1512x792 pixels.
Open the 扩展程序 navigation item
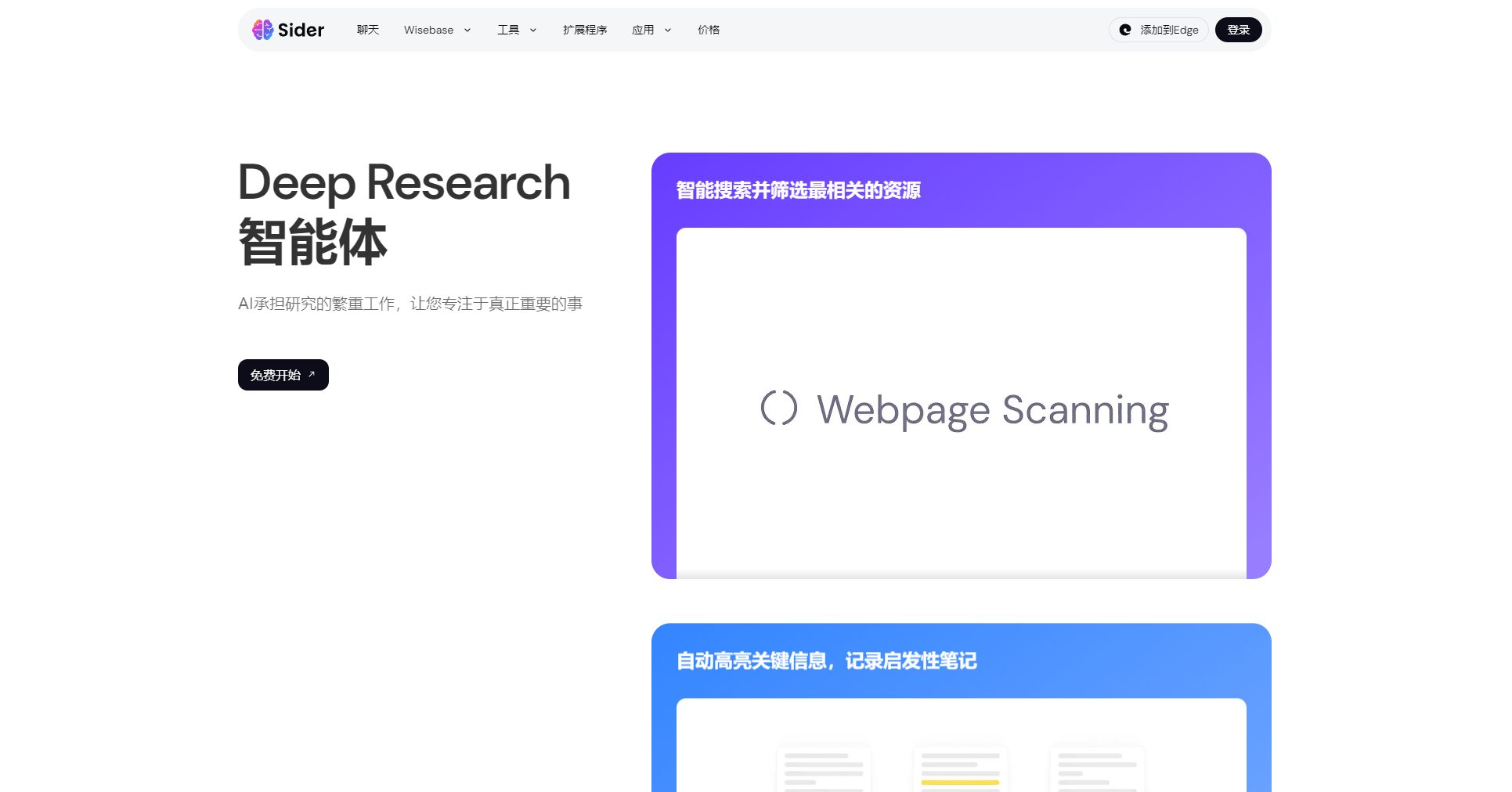click(x=584, y=30)
